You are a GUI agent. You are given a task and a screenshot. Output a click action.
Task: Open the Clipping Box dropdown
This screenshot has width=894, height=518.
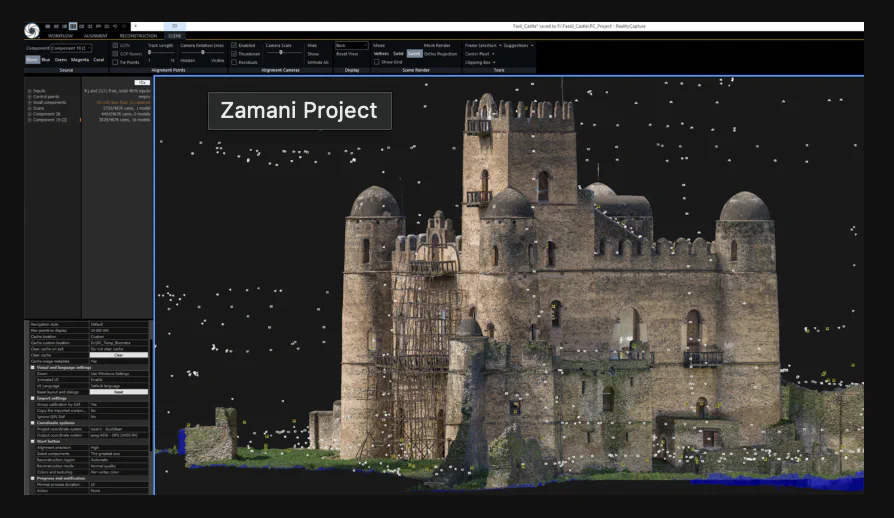[x=478, y=62]
